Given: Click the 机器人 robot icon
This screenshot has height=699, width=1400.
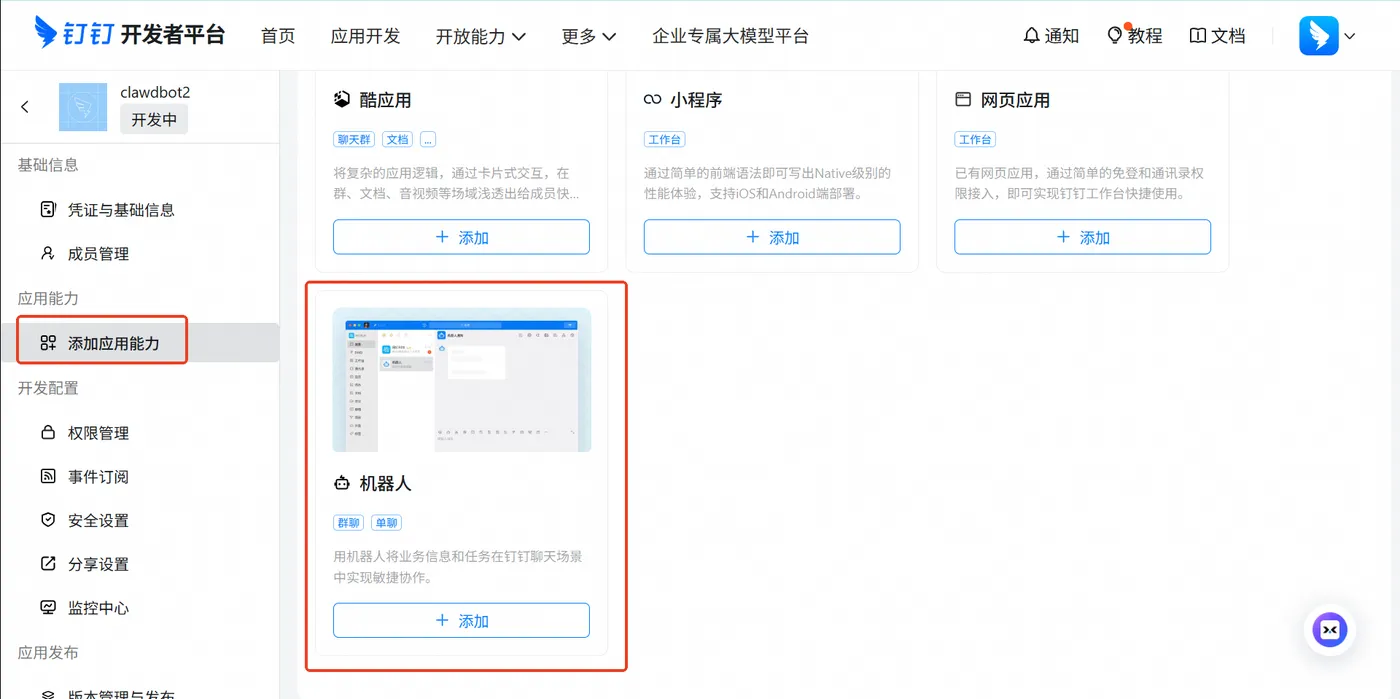Looking at the screenshot, I should pos(342,483).
